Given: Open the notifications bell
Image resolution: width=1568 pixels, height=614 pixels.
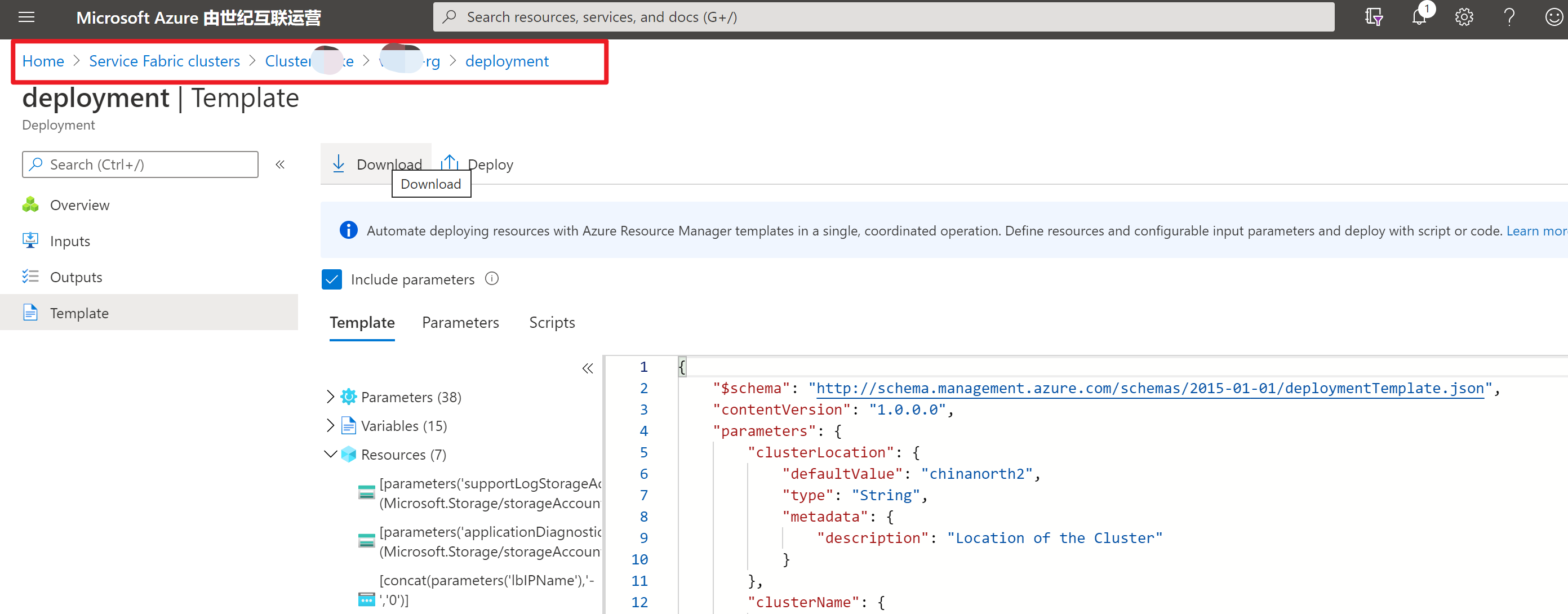Looking at the screenshot, I should (1419, 17).
